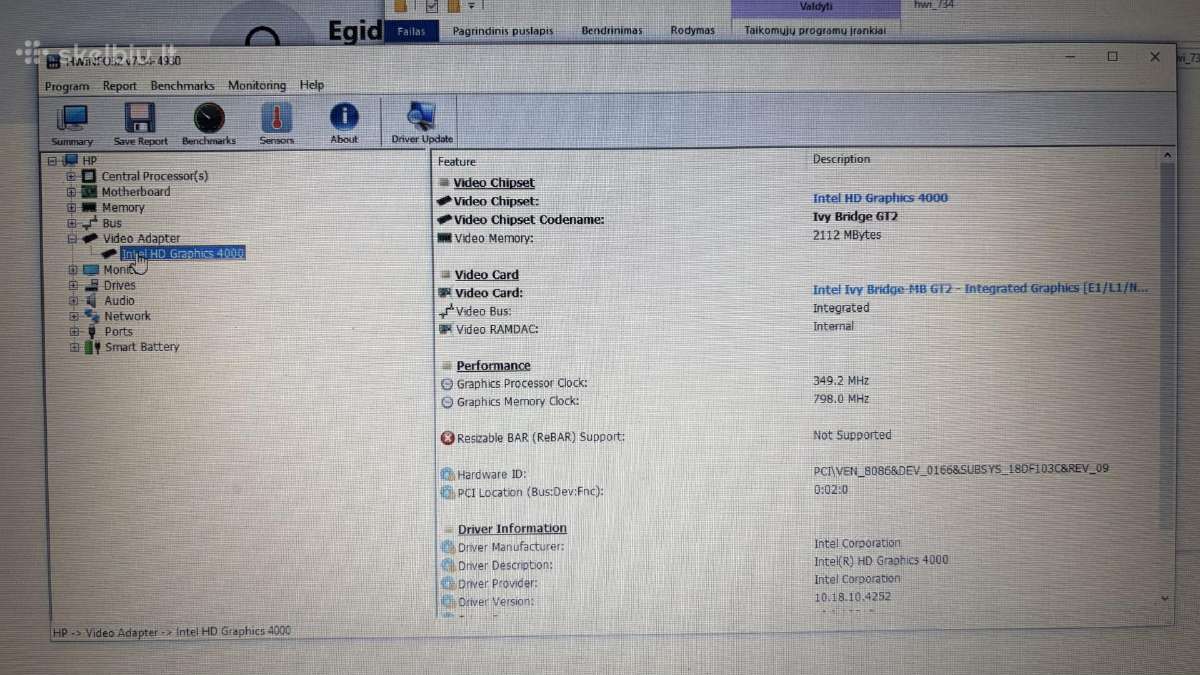
Task: Open the Failas tab in background window
Action: [x=411, y=31]
